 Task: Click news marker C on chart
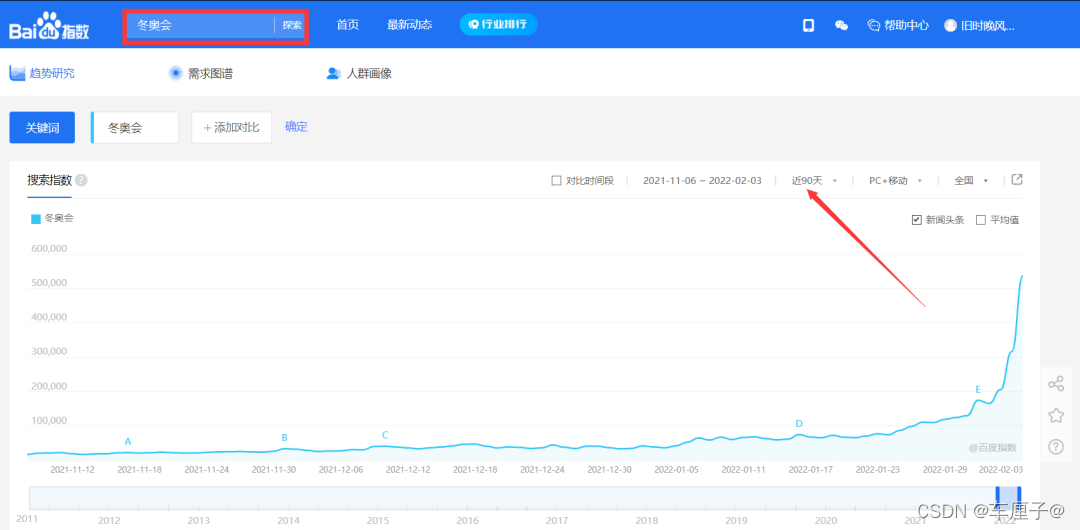(x=385, y=435)
